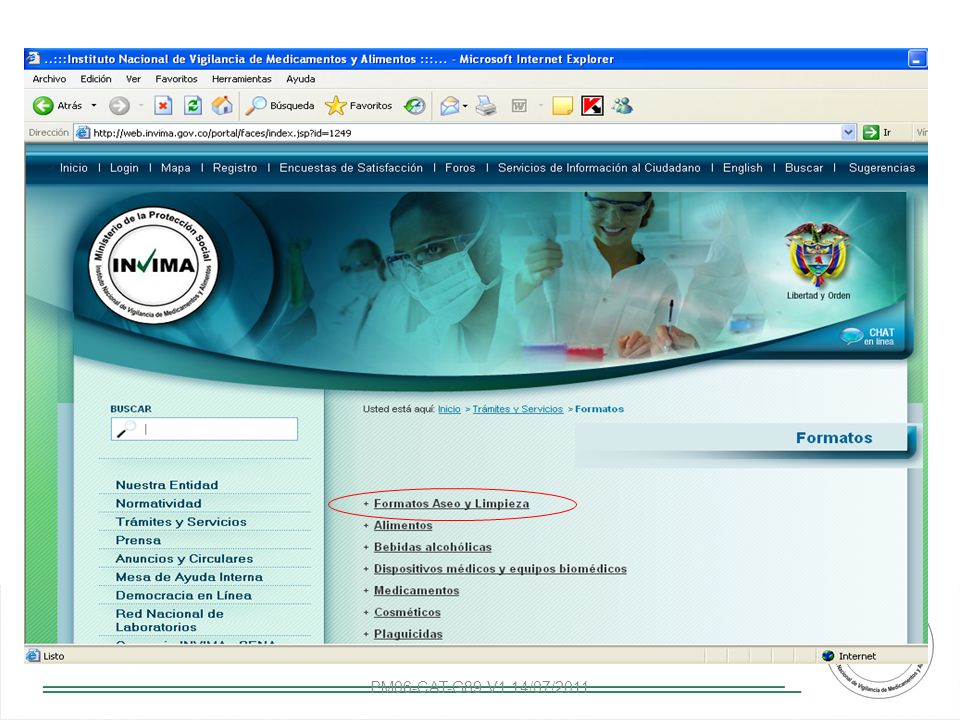The image size is (960, 720).
Task: Click the yellow note icon in toolbar
Action: [x=563, y=106]
